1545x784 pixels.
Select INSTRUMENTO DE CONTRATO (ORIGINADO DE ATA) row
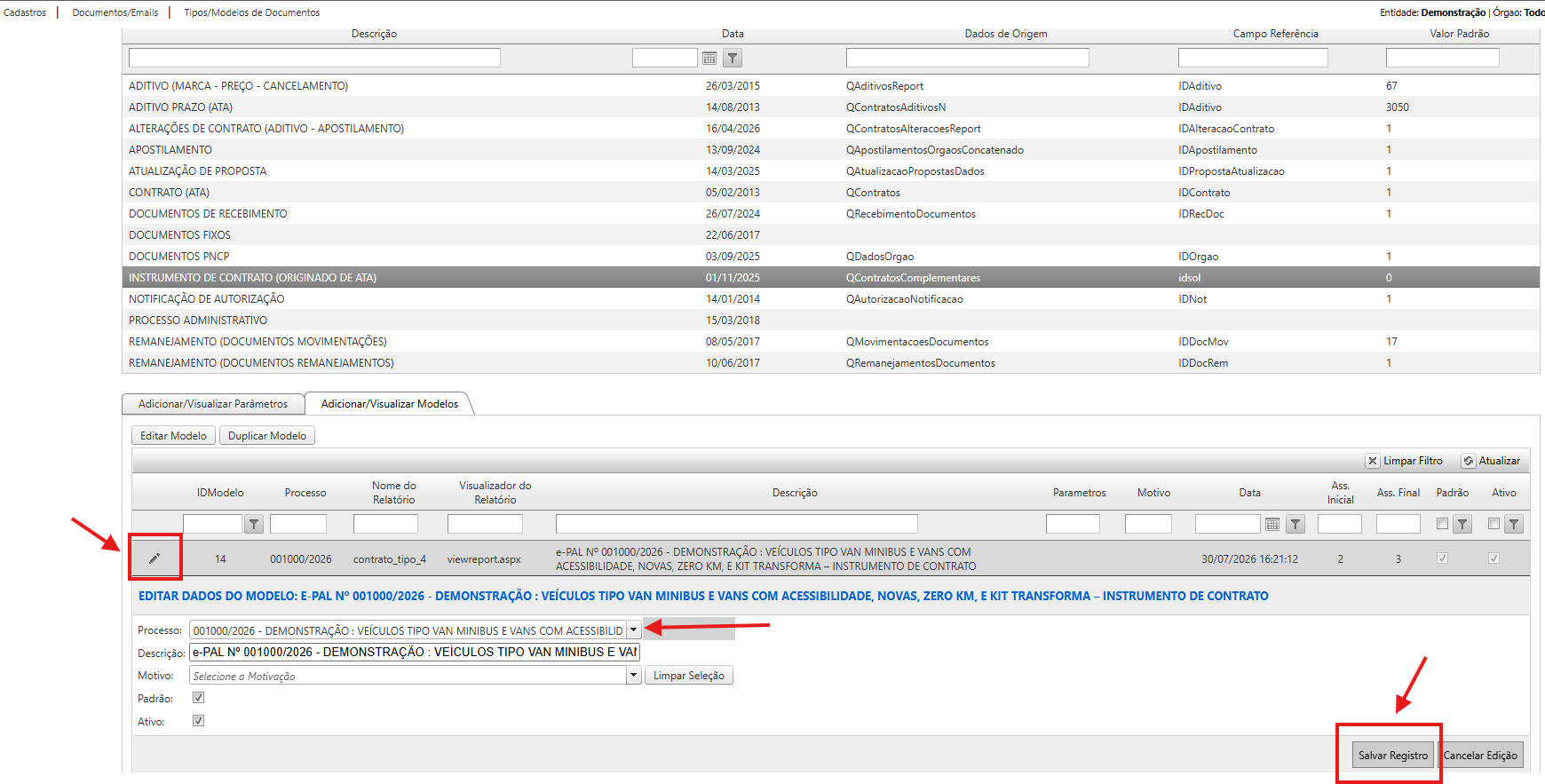(830, 278)
